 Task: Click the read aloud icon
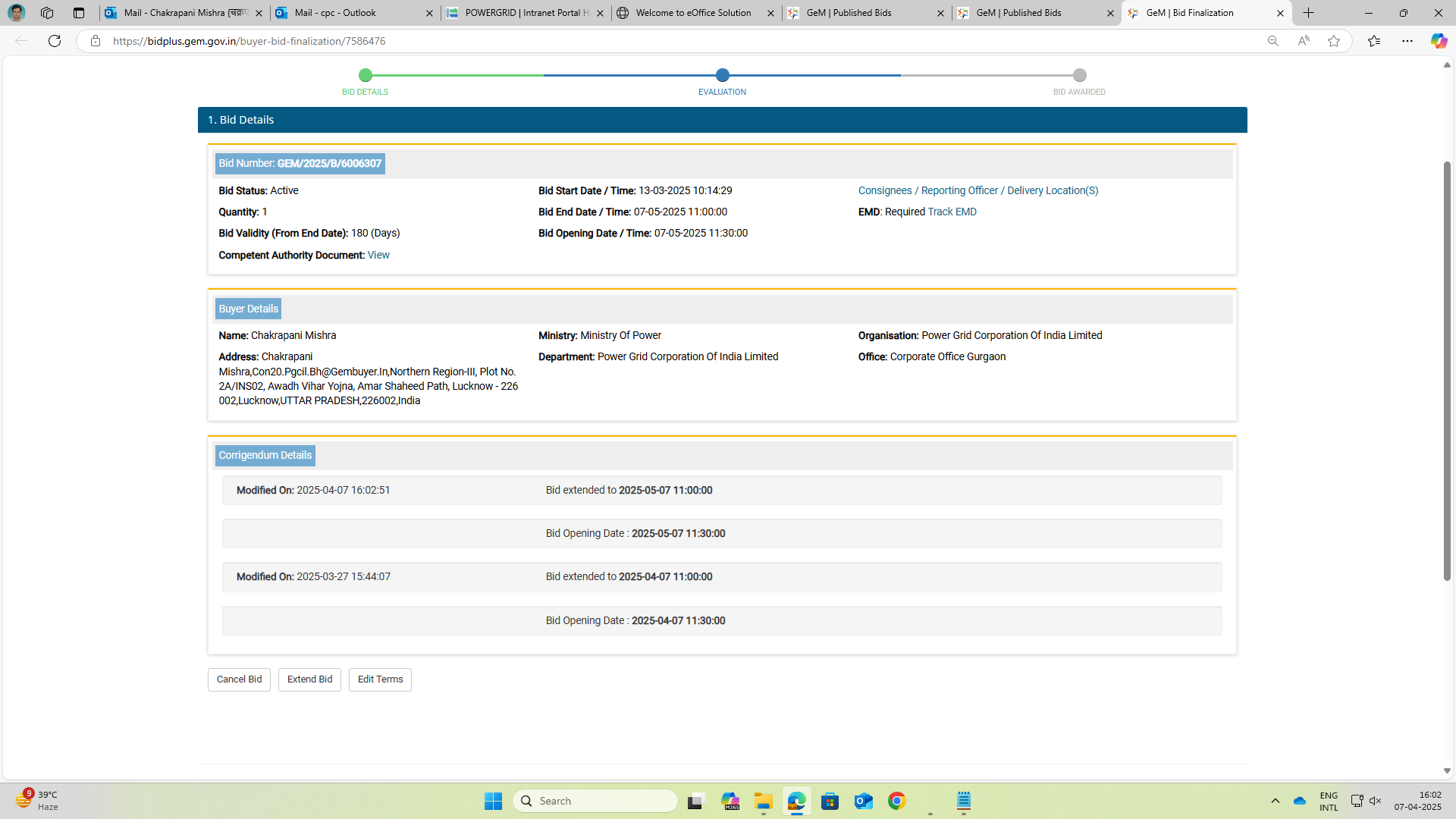[x=1304, y=41]
